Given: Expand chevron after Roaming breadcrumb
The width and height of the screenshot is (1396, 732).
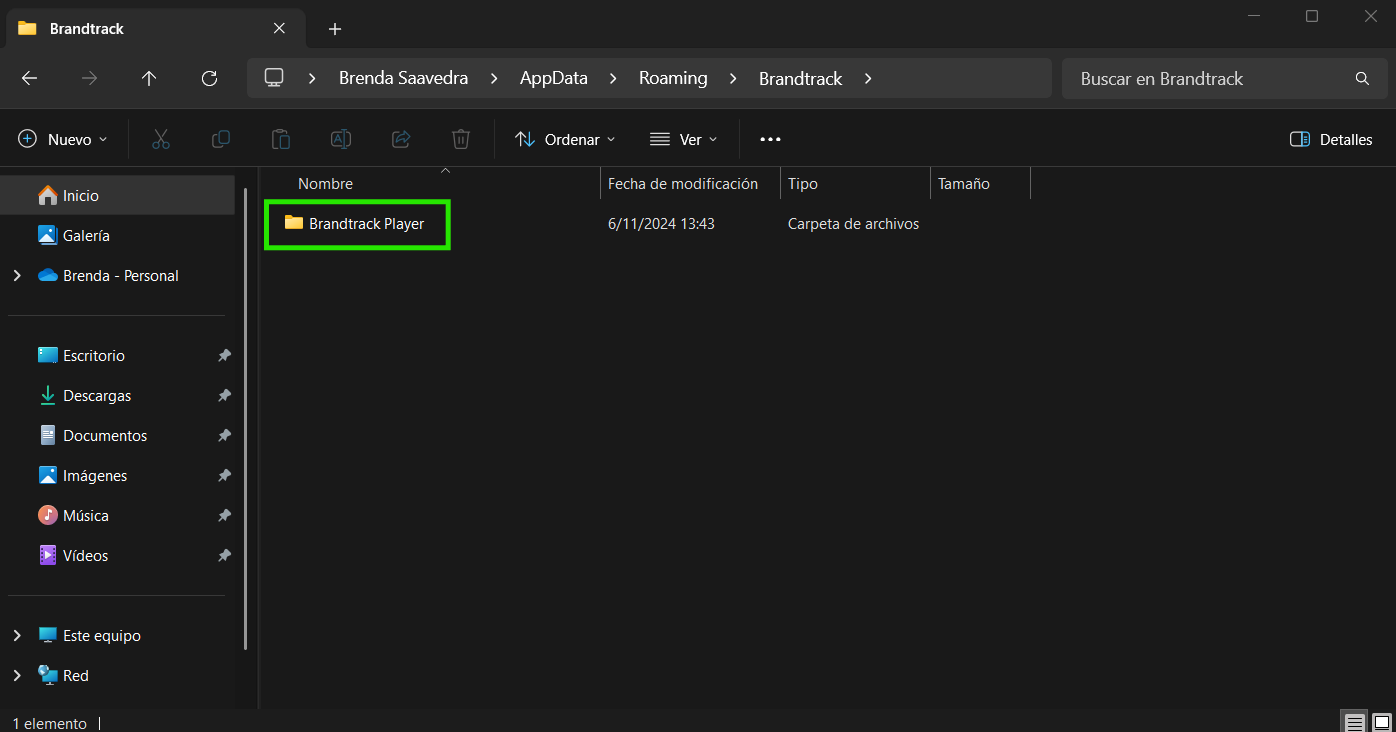Looking at the screenshot, I should click(x=733, y=78).
